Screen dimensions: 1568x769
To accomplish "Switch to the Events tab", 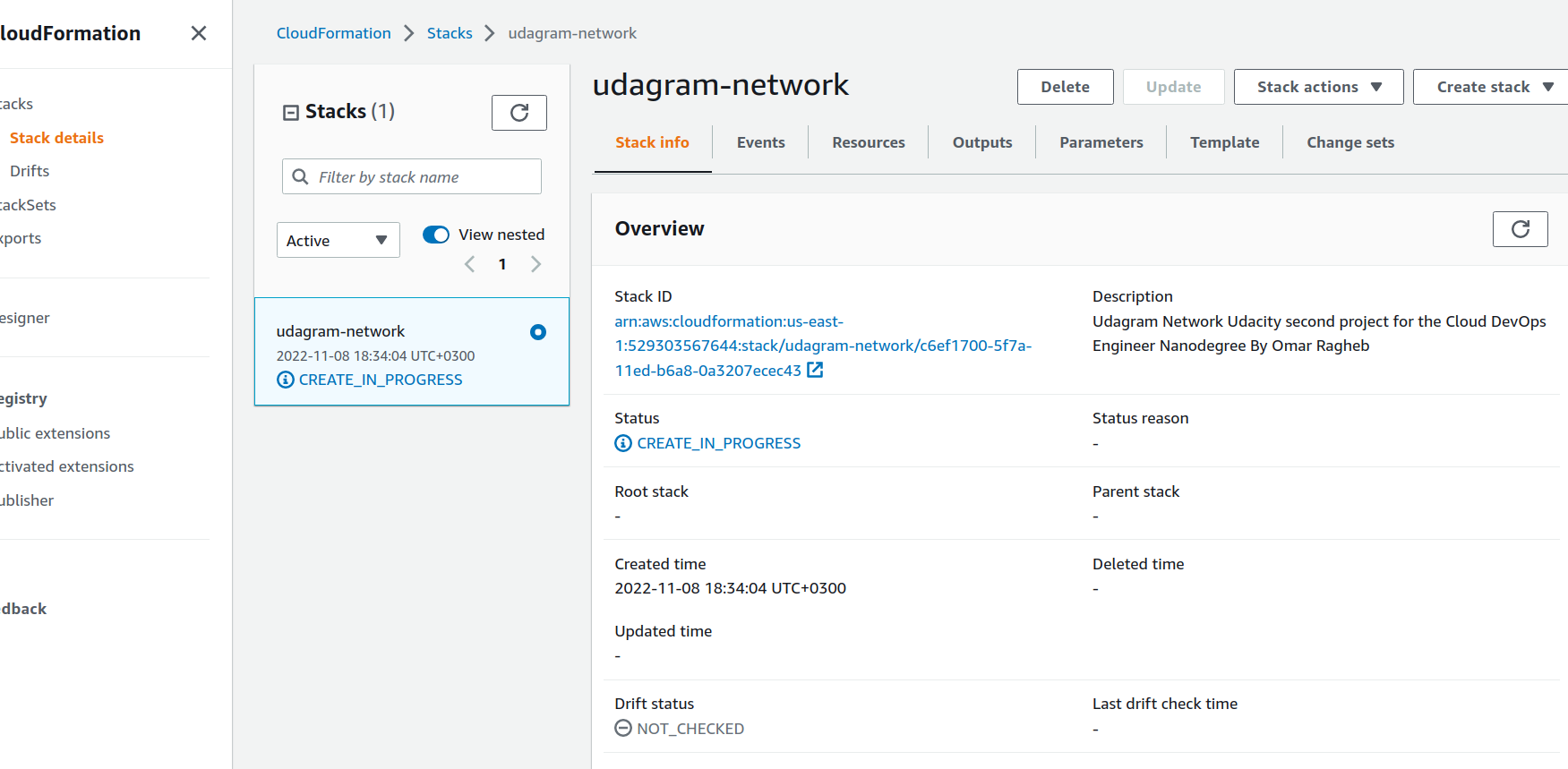I will 761,142.
